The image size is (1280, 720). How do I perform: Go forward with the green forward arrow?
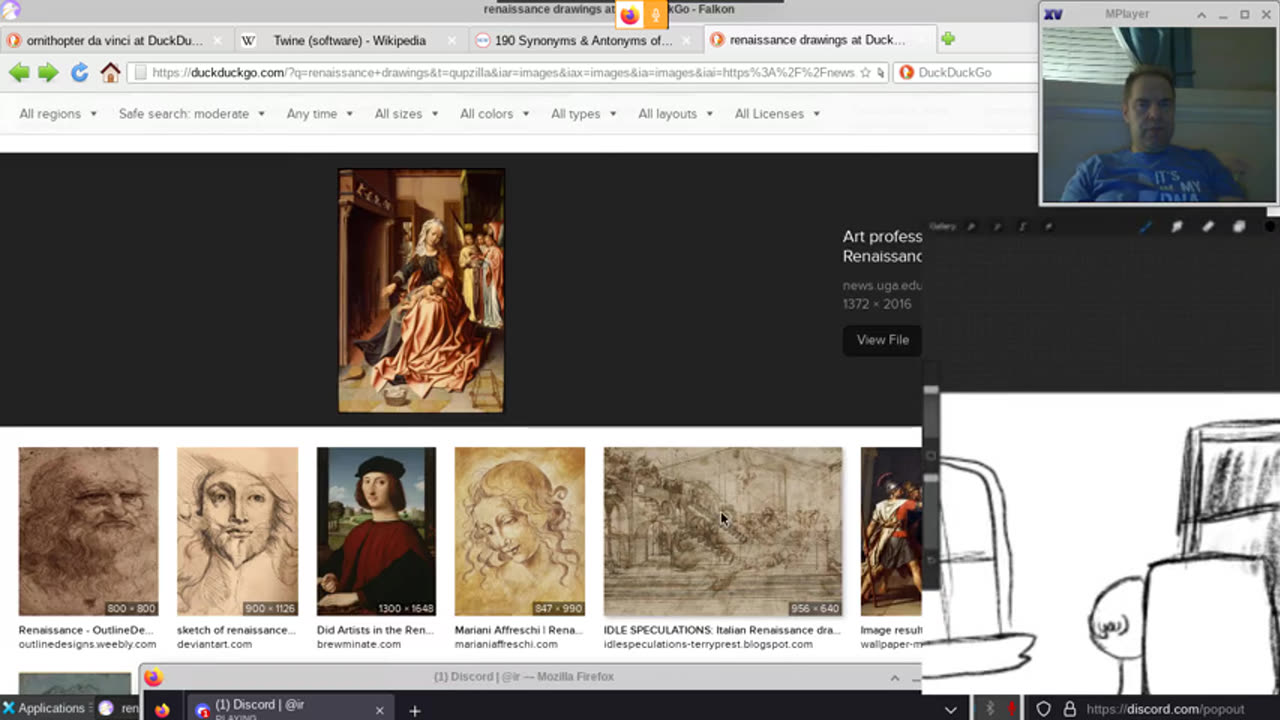[48, 72]
